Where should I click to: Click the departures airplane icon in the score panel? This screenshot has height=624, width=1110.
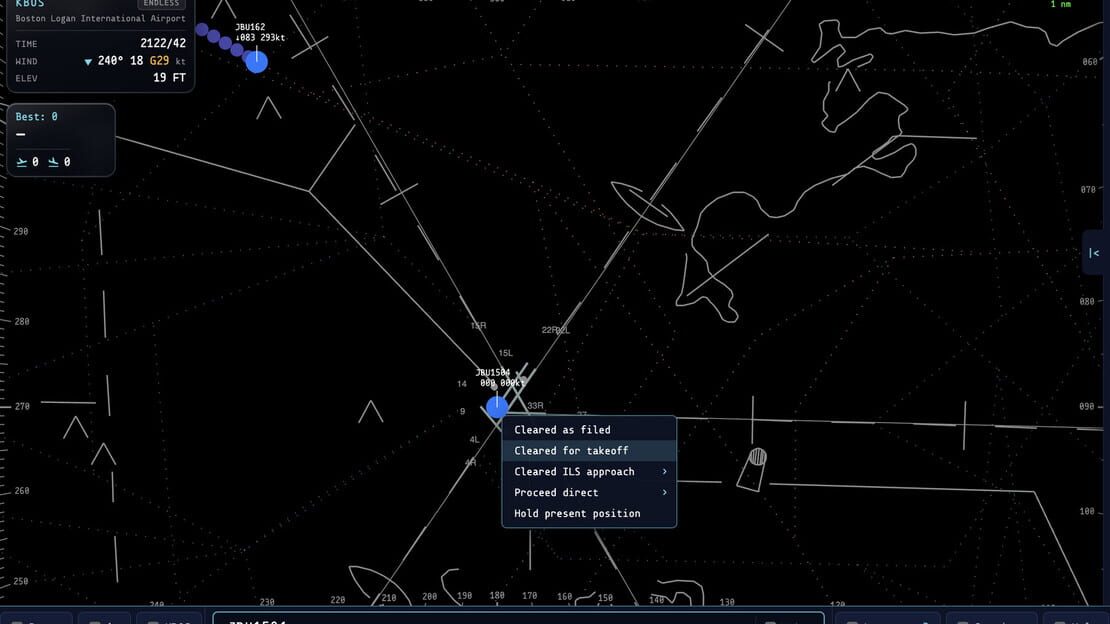click(22, 162)
